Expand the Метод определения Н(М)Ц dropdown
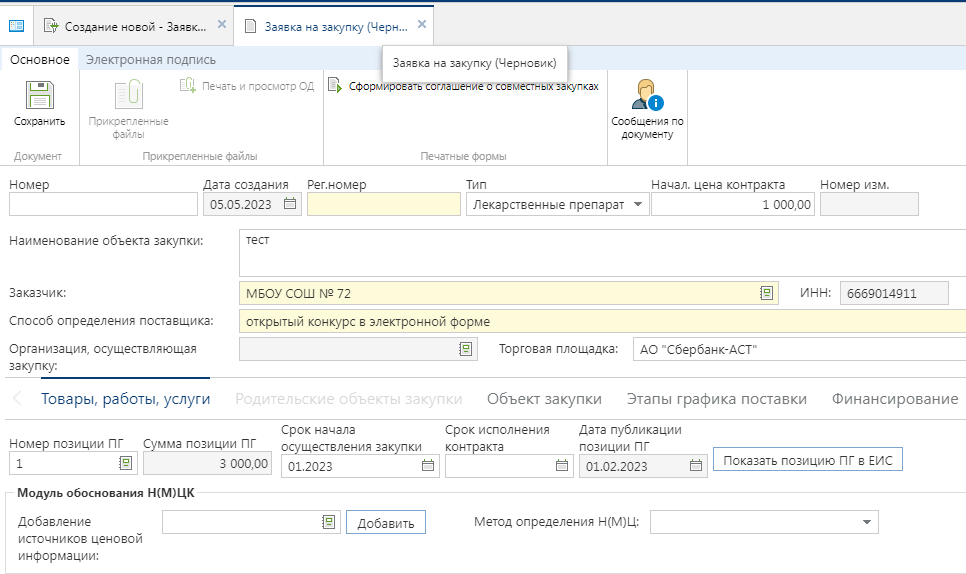 tap(867, 522)
